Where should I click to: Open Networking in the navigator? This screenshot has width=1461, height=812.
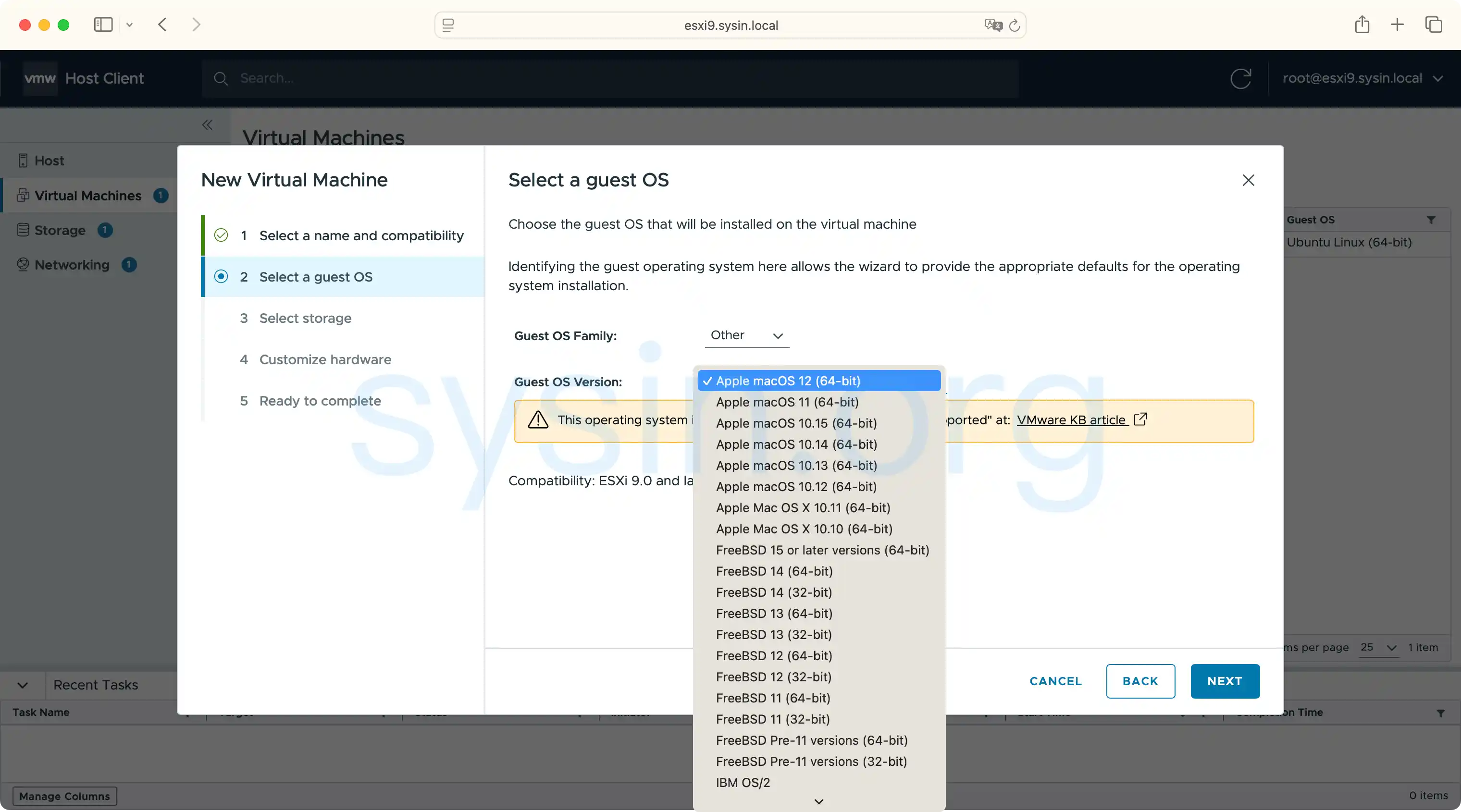point(72,264)
